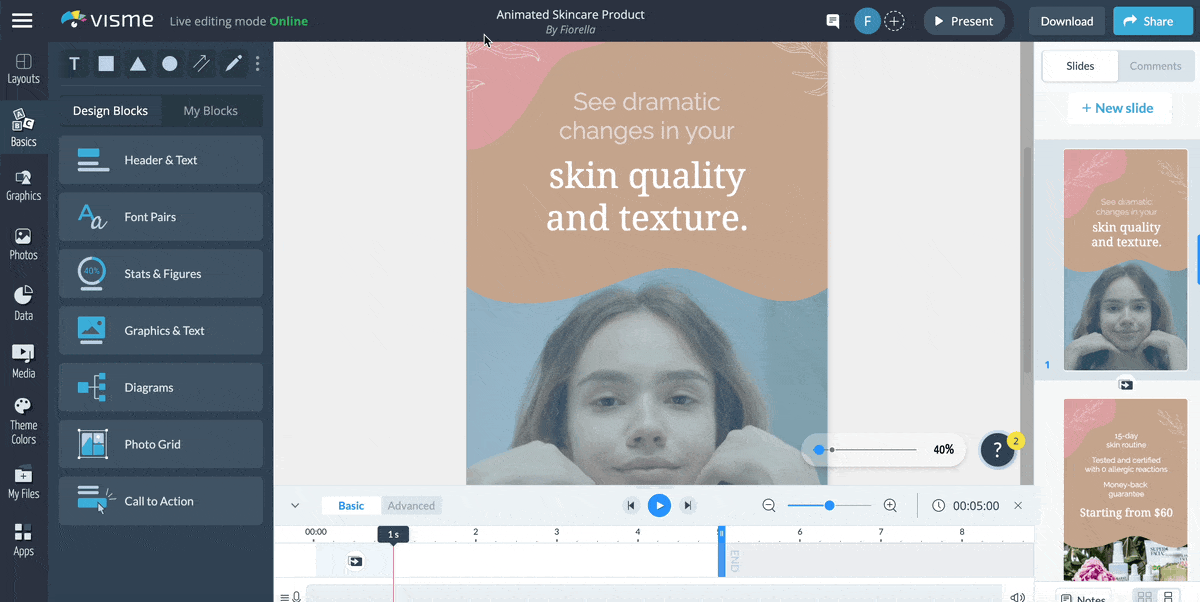Mute timeline audio with speaker icon

click(1017, 597)
